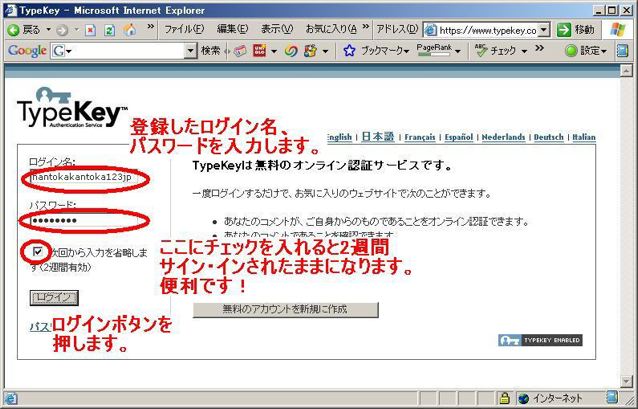
Task: Expand more Google toolbar buttons chevron
Action: point(540,48)
